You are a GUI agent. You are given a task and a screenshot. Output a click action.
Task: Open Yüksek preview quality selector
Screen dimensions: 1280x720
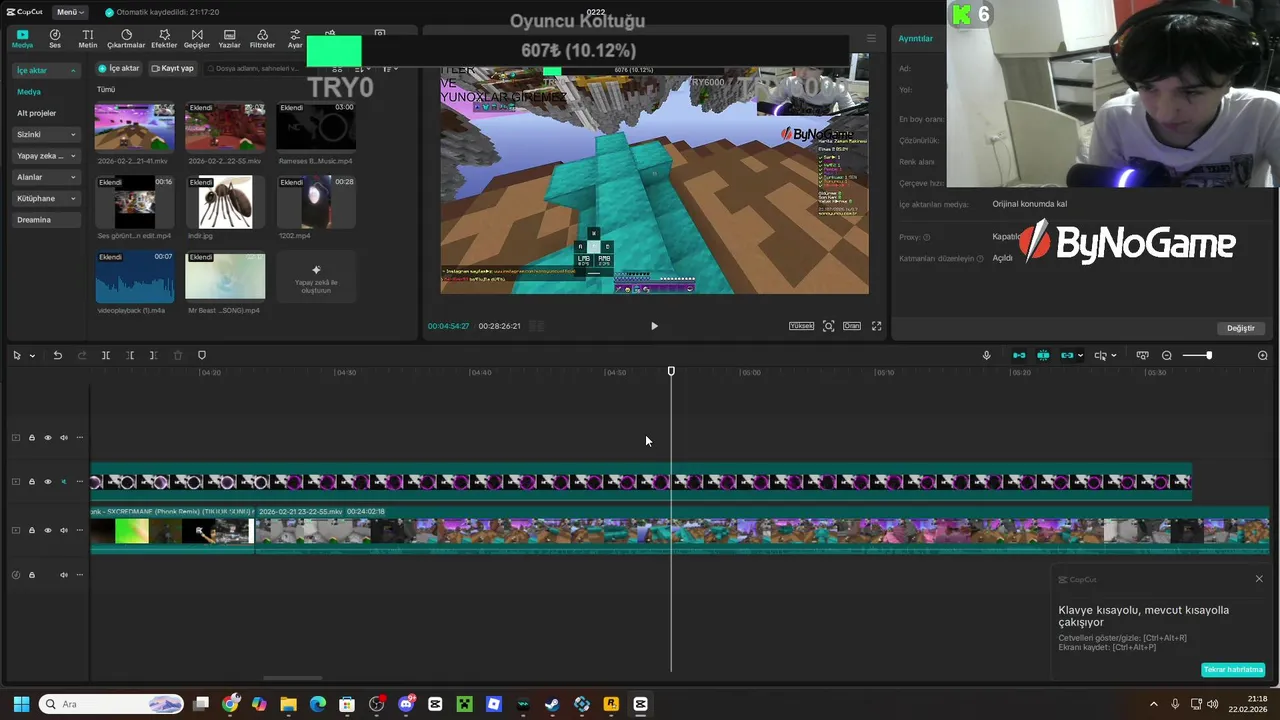pos(802,326)
